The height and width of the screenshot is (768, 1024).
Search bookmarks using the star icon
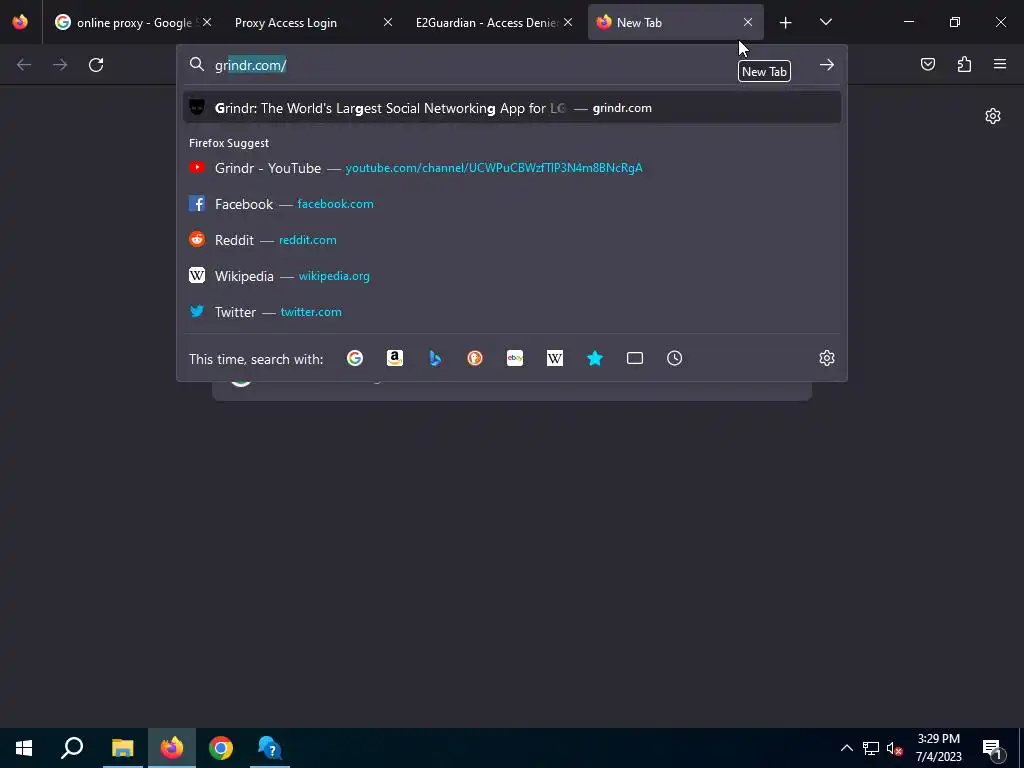595,358
